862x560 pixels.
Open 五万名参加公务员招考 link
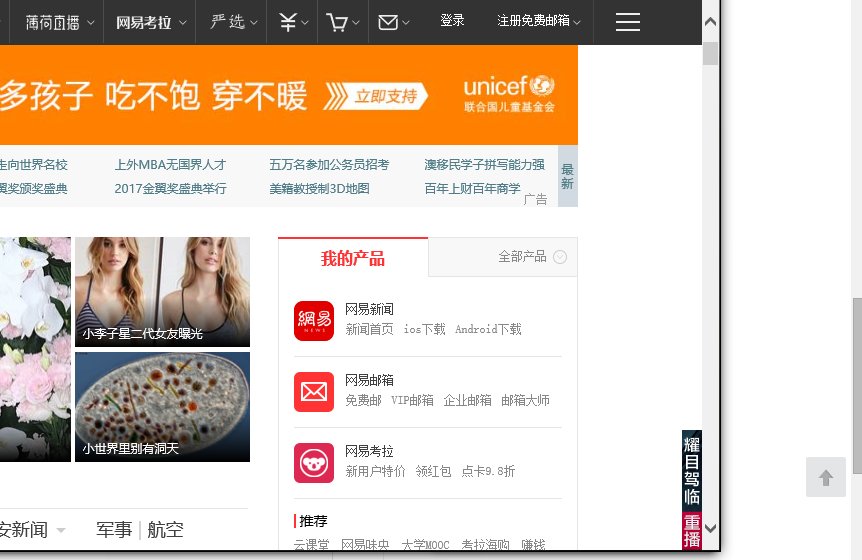329,165
